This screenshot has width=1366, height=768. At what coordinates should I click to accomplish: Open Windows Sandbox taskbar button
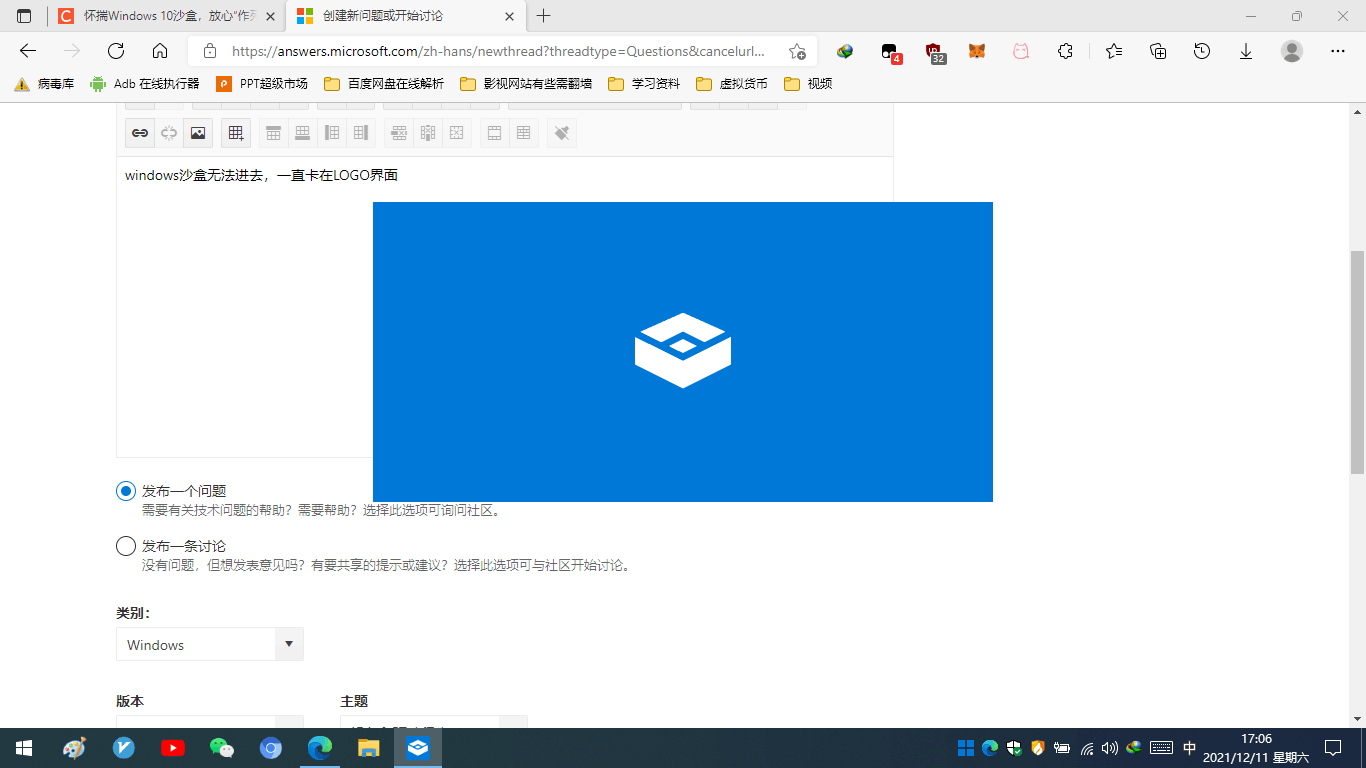418,748
